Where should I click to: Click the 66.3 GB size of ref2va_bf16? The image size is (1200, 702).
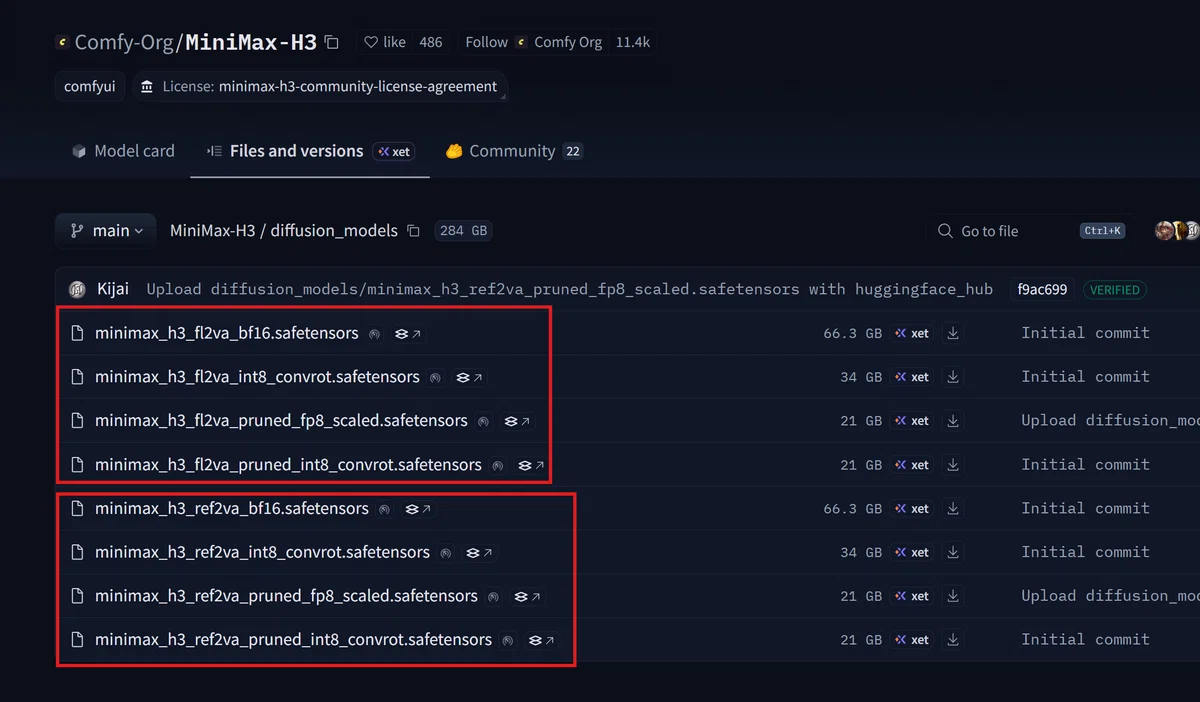pyautogui.click(x=853, y=509)
